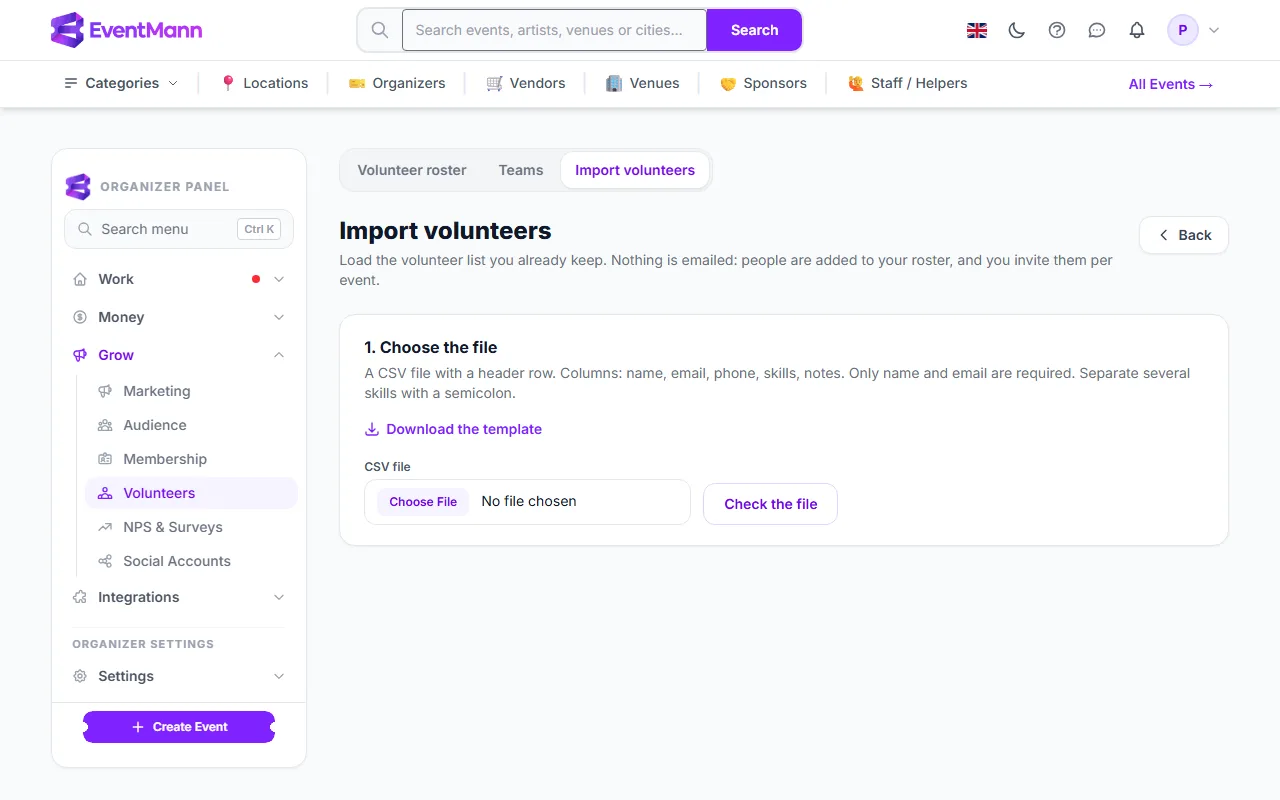This screenshot has height=800, width=1280.
Task: Switch to the Teams tab
Action: (x=521, y=170)
